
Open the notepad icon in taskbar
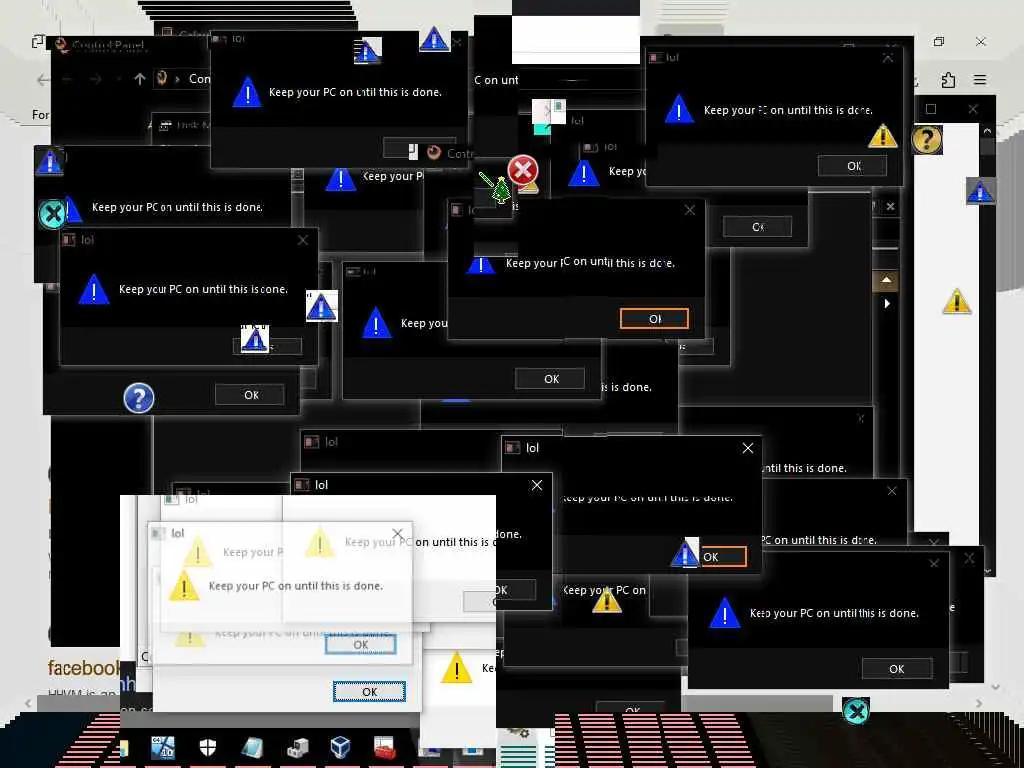tap(252, 747)
